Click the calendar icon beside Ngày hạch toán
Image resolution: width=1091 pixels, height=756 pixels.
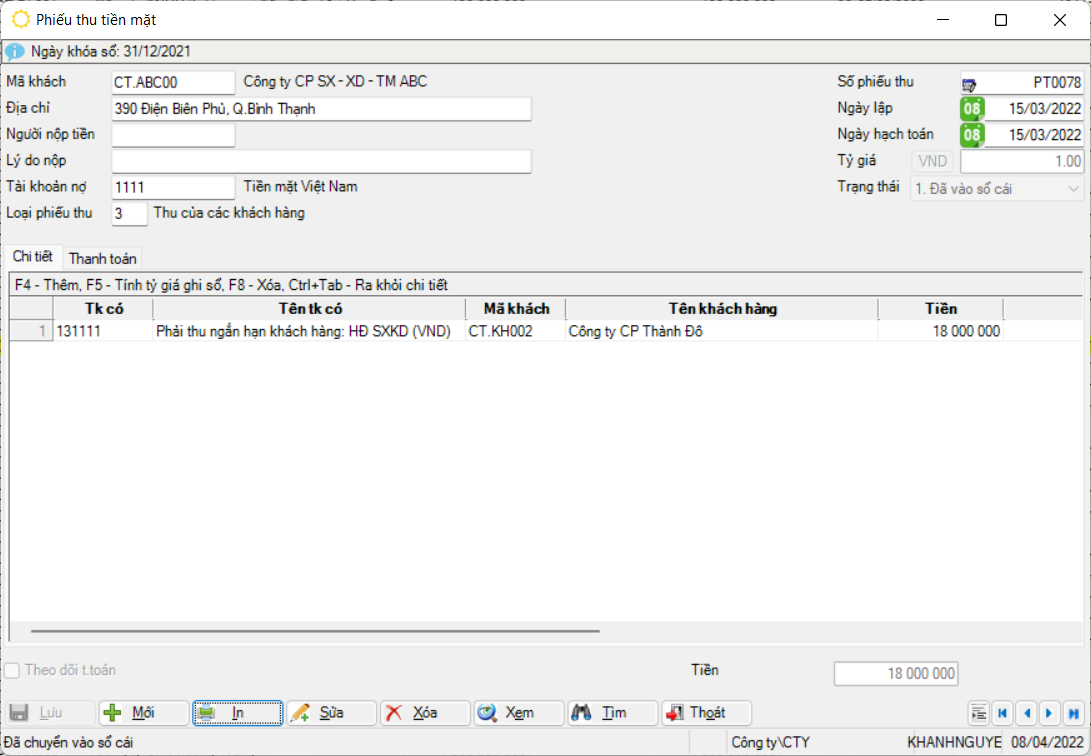tap(971, 134)
